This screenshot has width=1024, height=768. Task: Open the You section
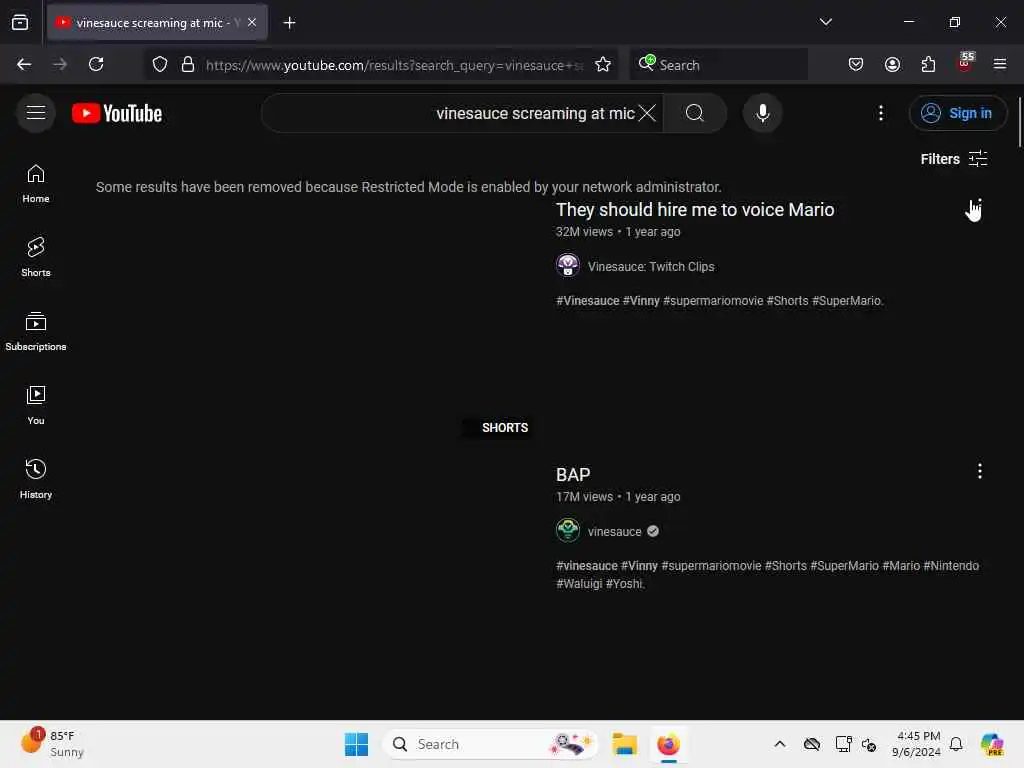click(35, 405)
